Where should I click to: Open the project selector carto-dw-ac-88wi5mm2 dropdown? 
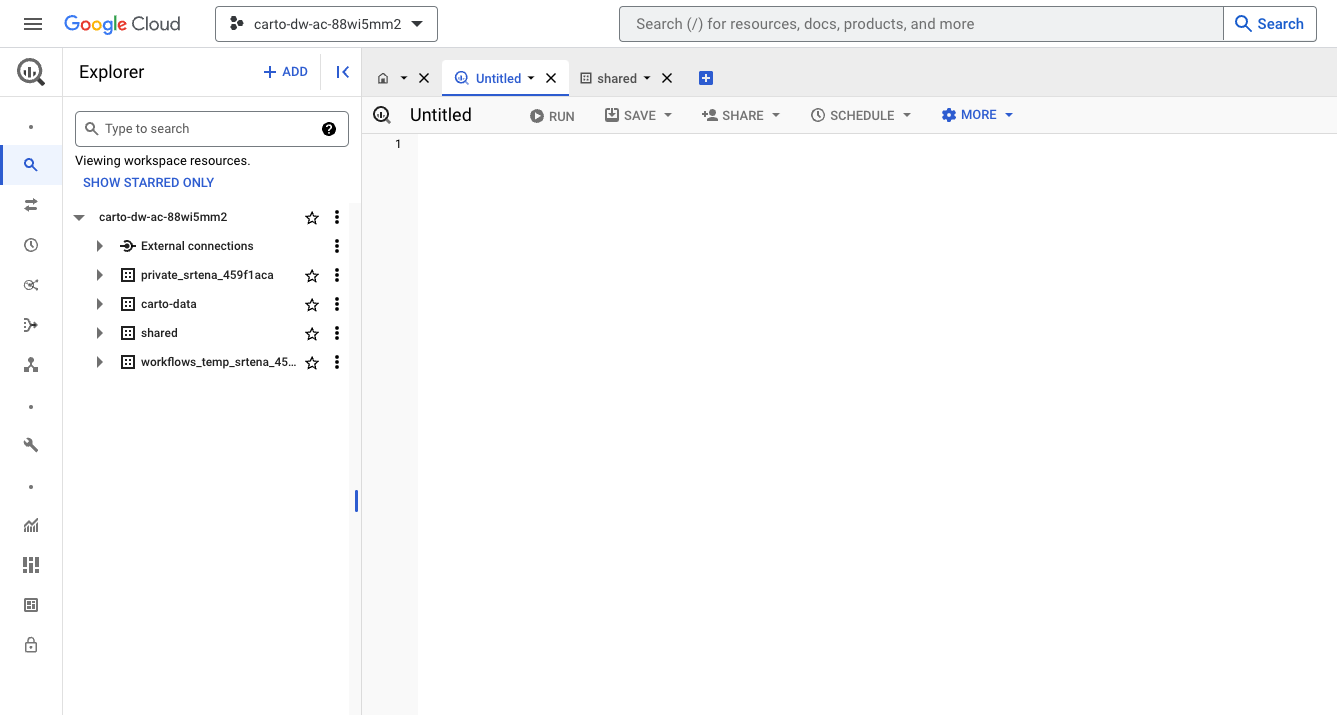click(326, 24)
